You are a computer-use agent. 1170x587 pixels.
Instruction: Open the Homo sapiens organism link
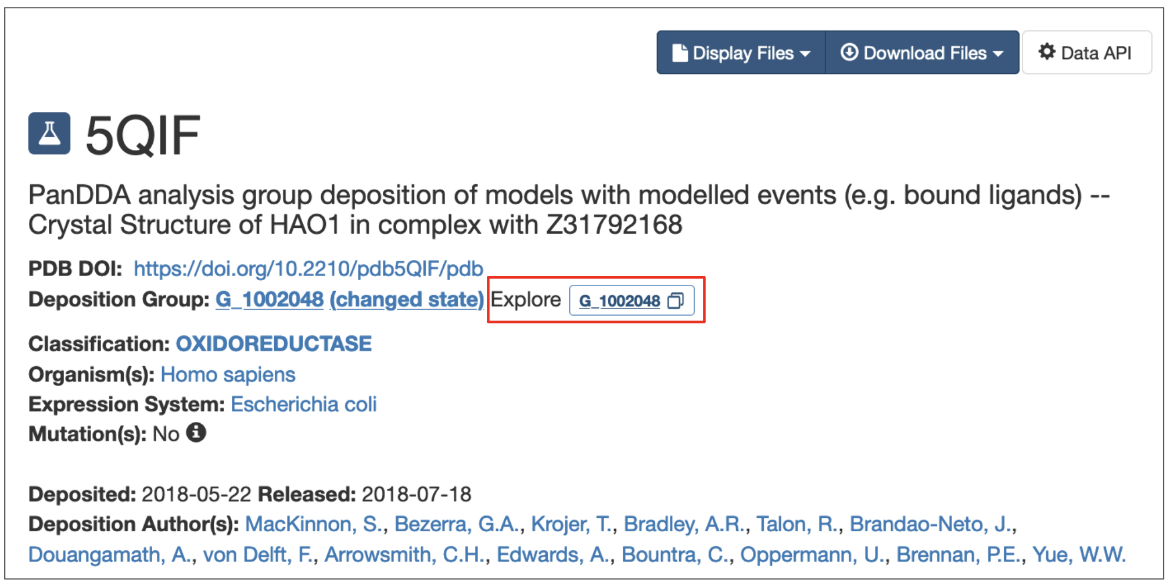pos(228,374)
